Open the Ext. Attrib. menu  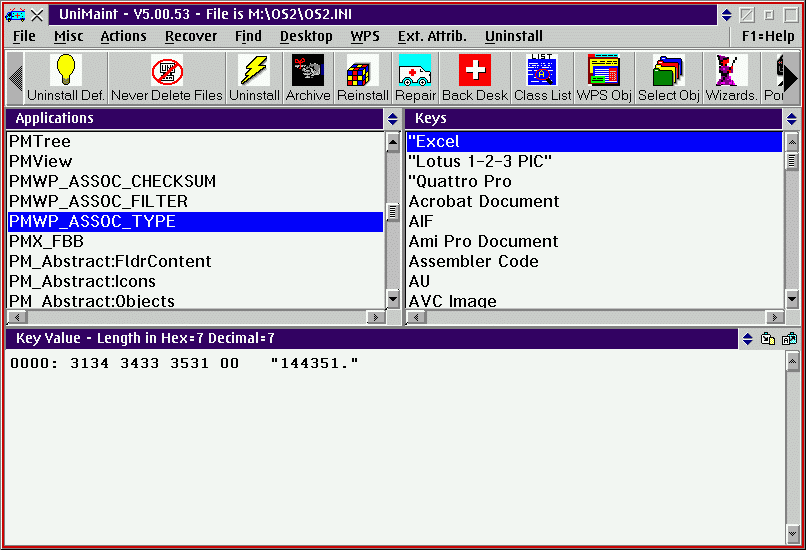click(432, 36)
